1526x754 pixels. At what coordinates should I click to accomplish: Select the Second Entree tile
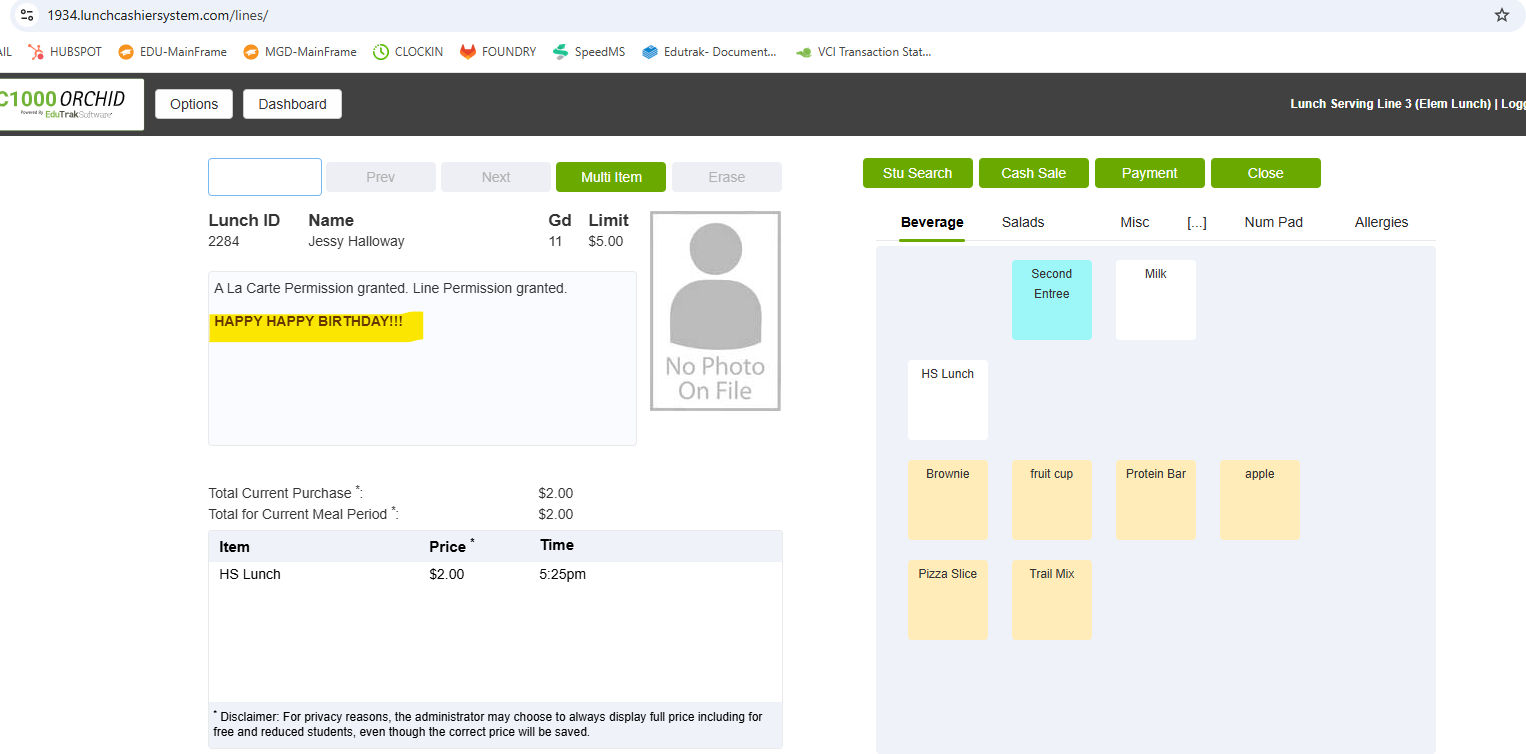tap(1051, 299)
